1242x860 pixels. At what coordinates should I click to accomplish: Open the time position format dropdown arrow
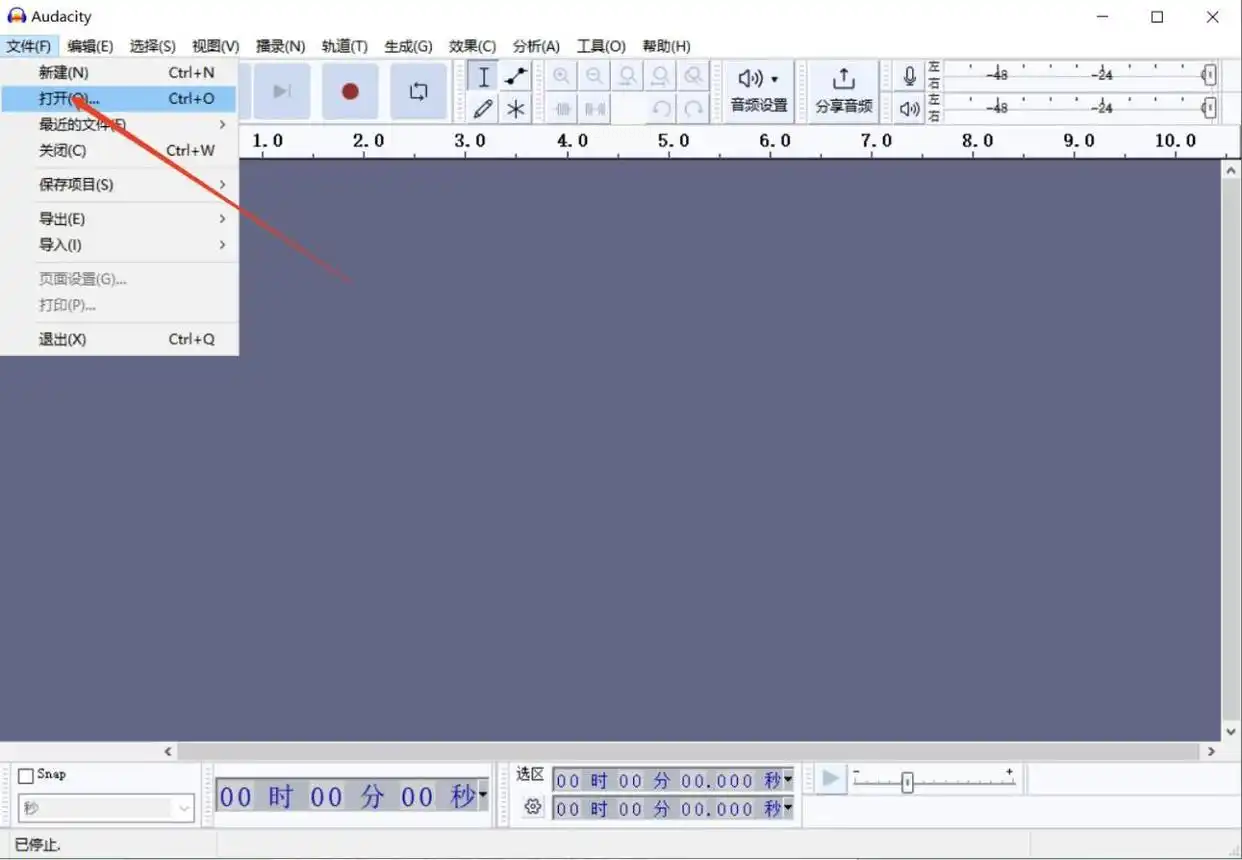click(x=483, y=796)
